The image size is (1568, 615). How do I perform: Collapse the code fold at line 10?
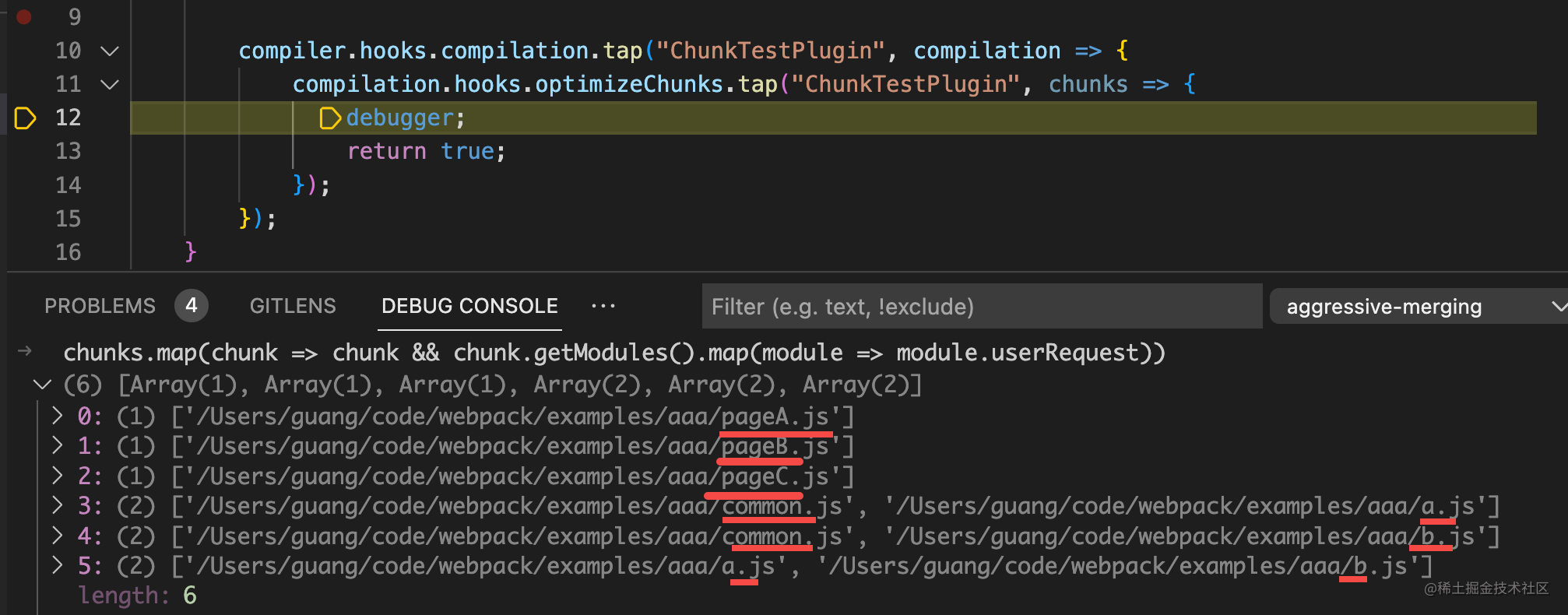tap(110, 51)
